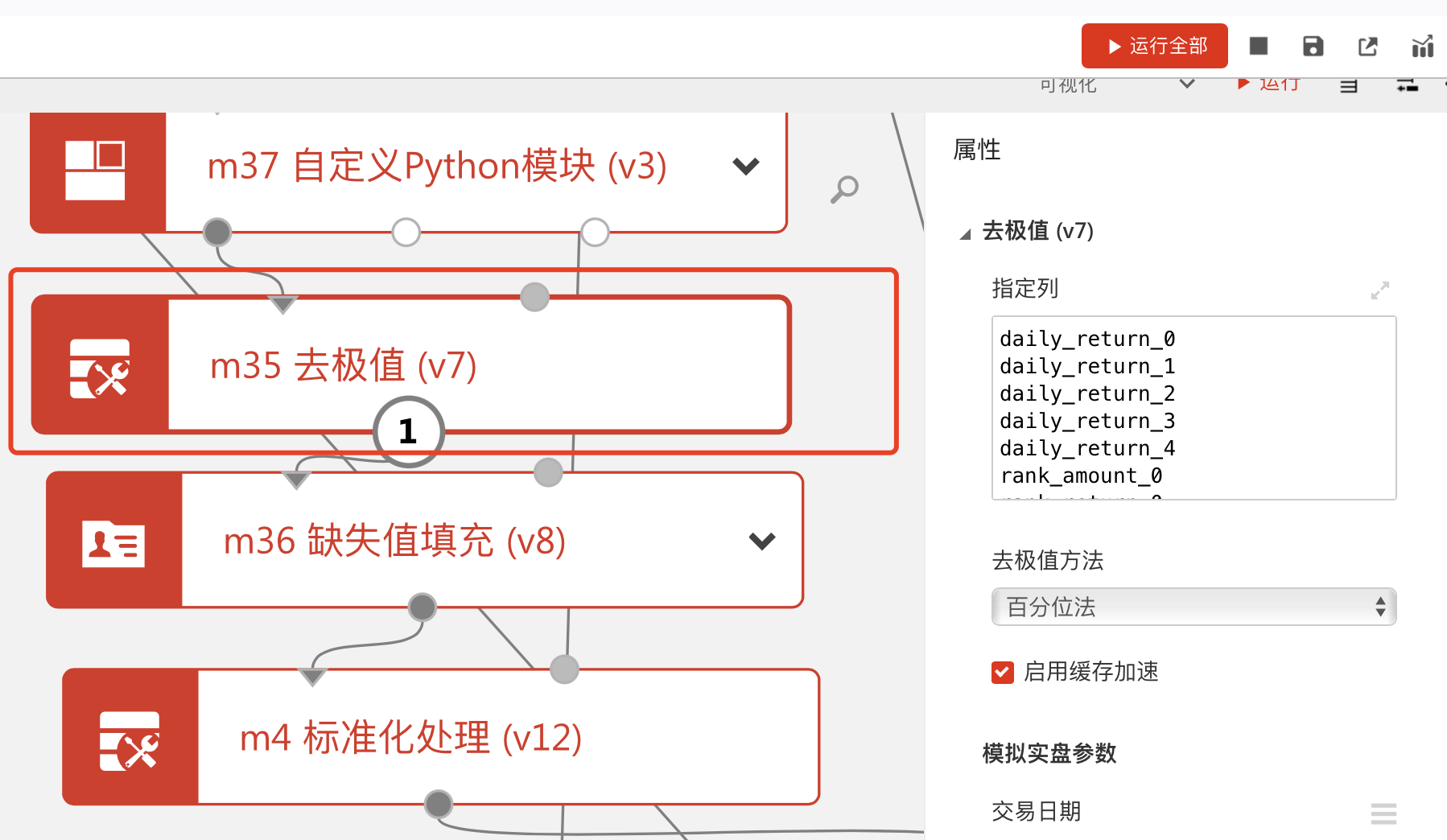Click m36's top grey input port
This screenshot has height=840, width=1447.
click(x=548, y=472)
